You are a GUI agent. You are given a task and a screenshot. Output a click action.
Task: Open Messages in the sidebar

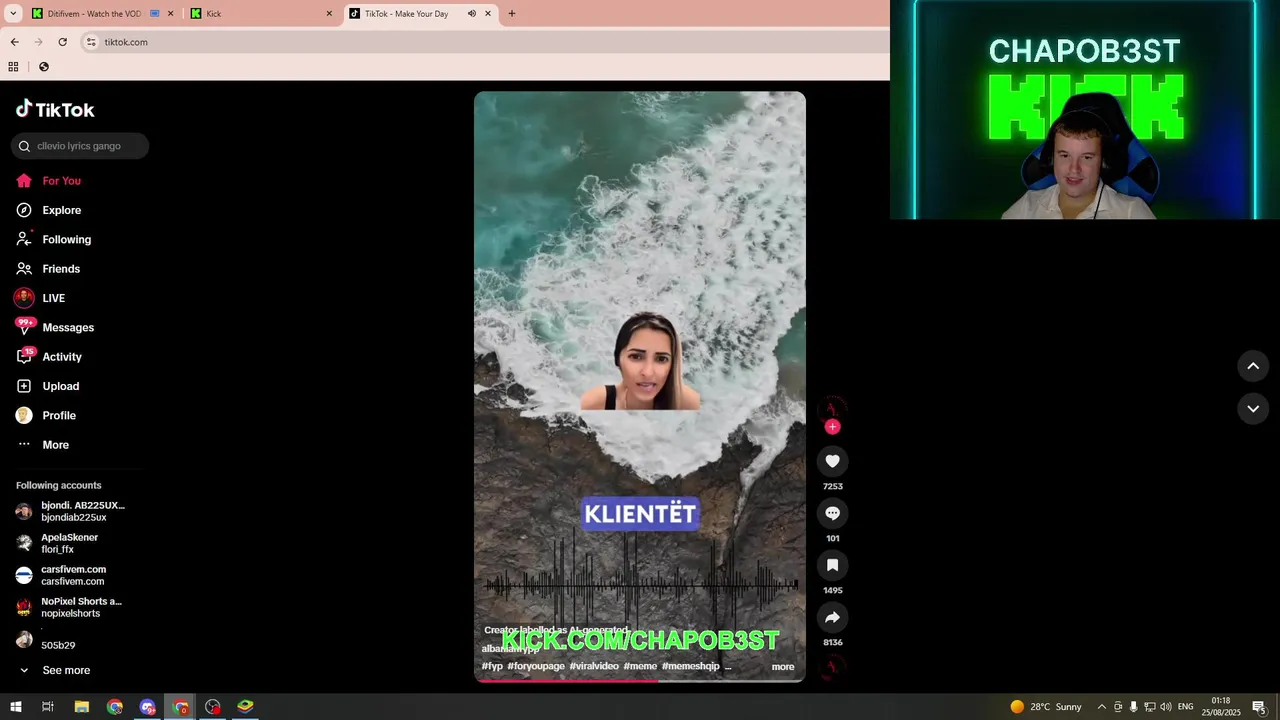tap(68, 327)
